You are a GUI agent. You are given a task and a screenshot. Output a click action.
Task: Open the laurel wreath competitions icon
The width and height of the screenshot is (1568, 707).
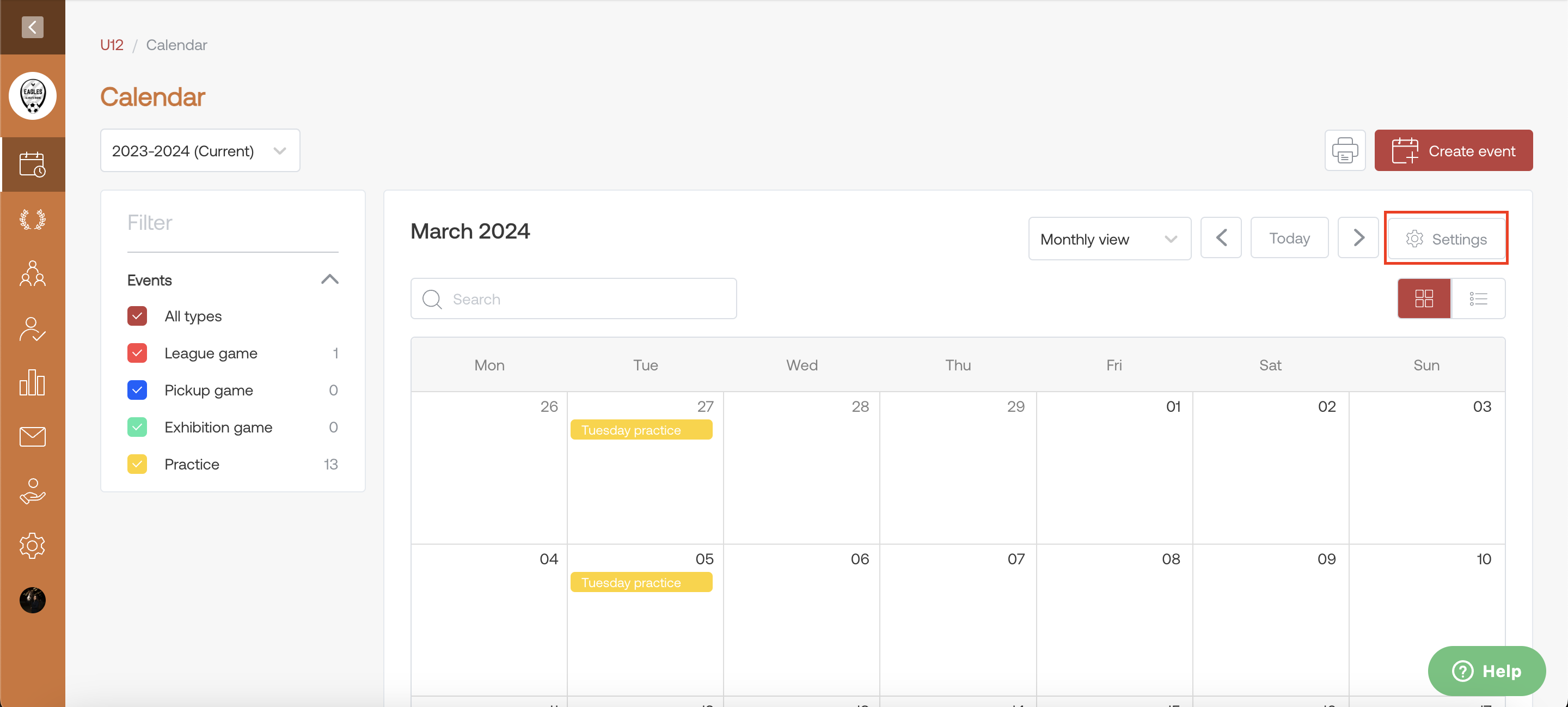pos(32,219)
